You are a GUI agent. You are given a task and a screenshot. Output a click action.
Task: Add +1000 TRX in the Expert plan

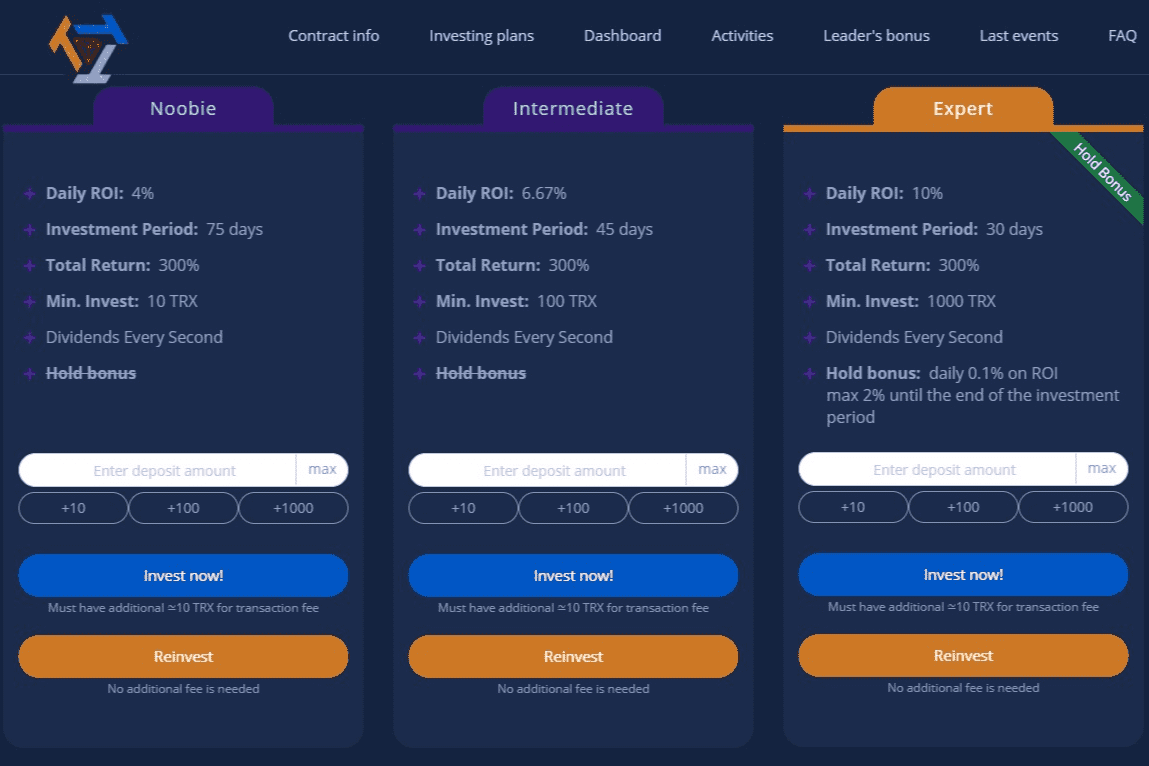[1073, 507]
